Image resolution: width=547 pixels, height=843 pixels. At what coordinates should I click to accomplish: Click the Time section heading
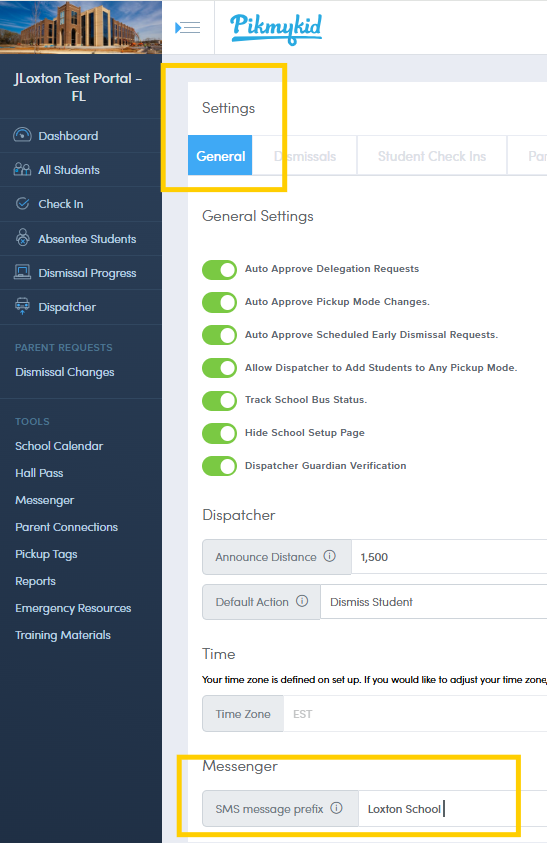point(218,654)
